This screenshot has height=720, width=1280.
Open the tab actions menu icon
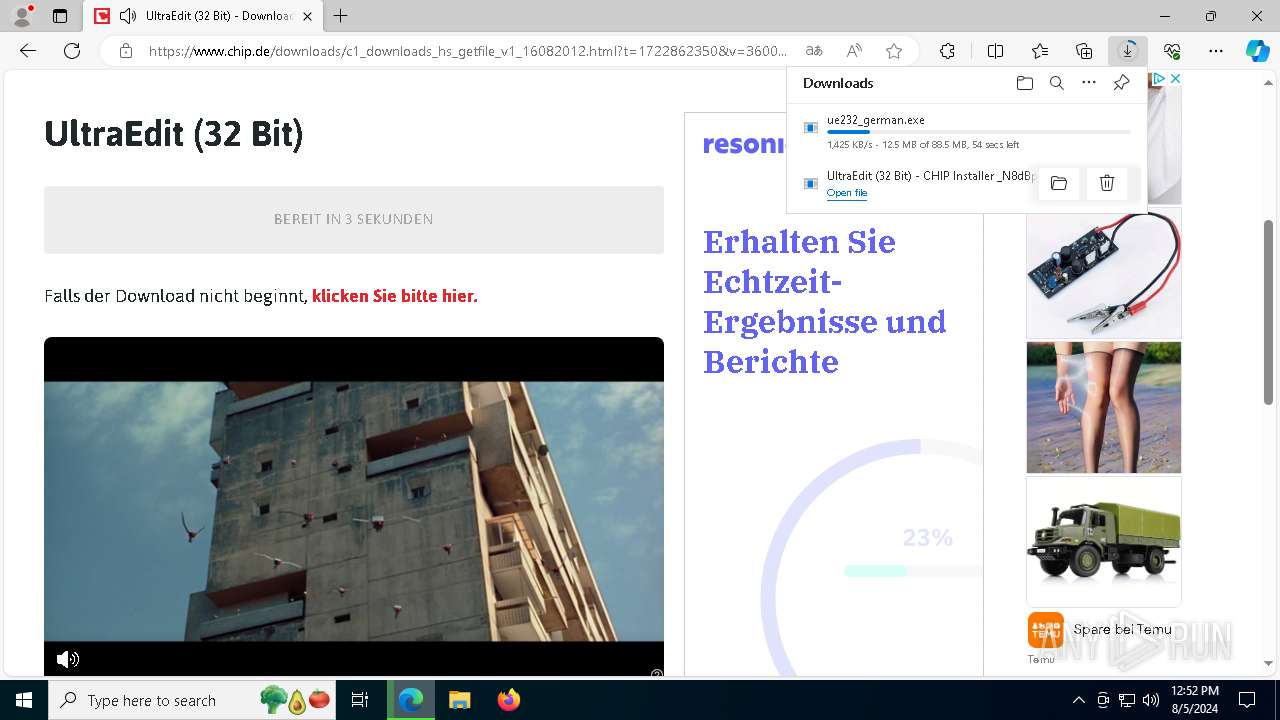60,16
